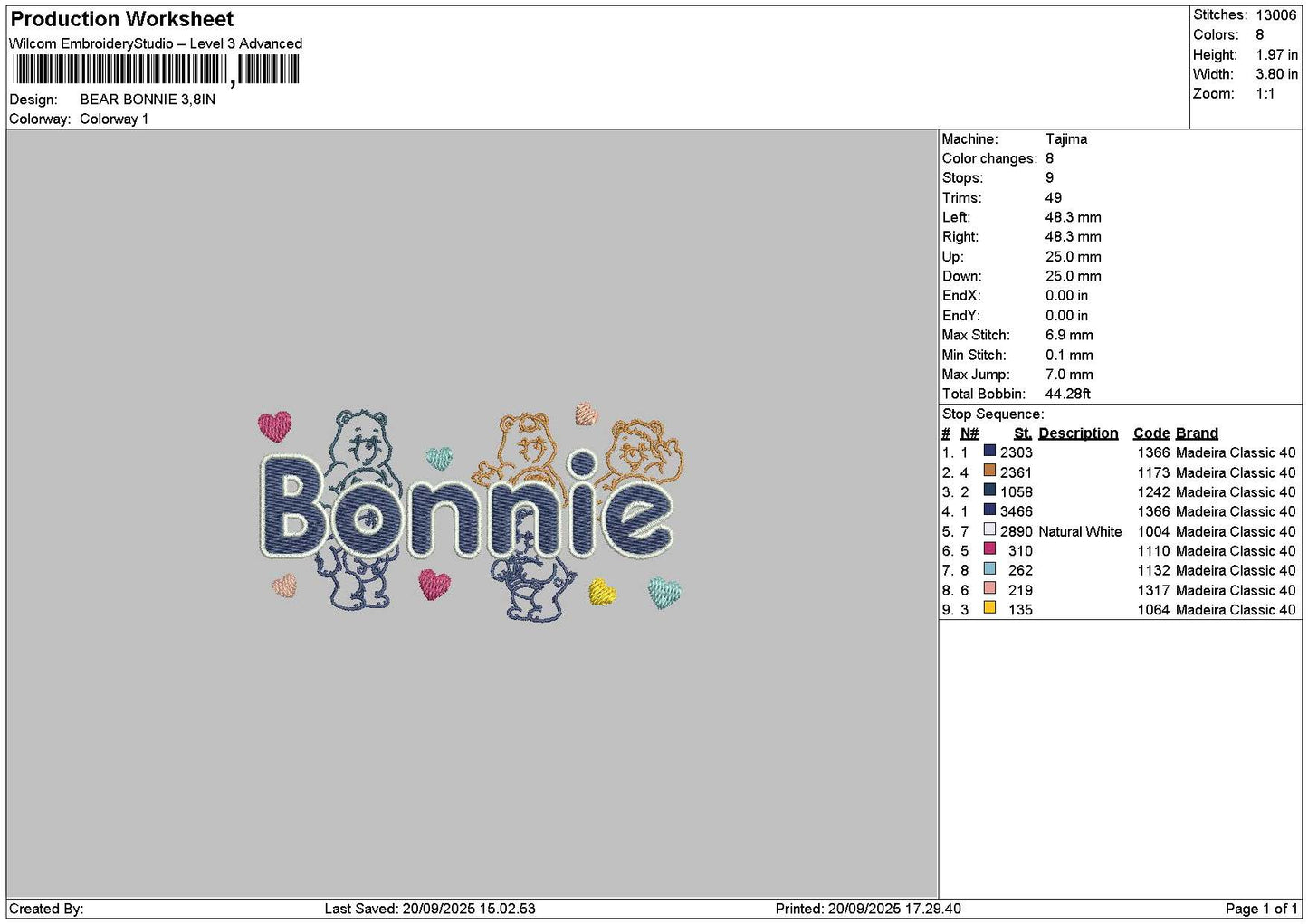The image size is (1308, 924).
Task: Click code 1004 in the Natural White row
Action: point(1153,532)
